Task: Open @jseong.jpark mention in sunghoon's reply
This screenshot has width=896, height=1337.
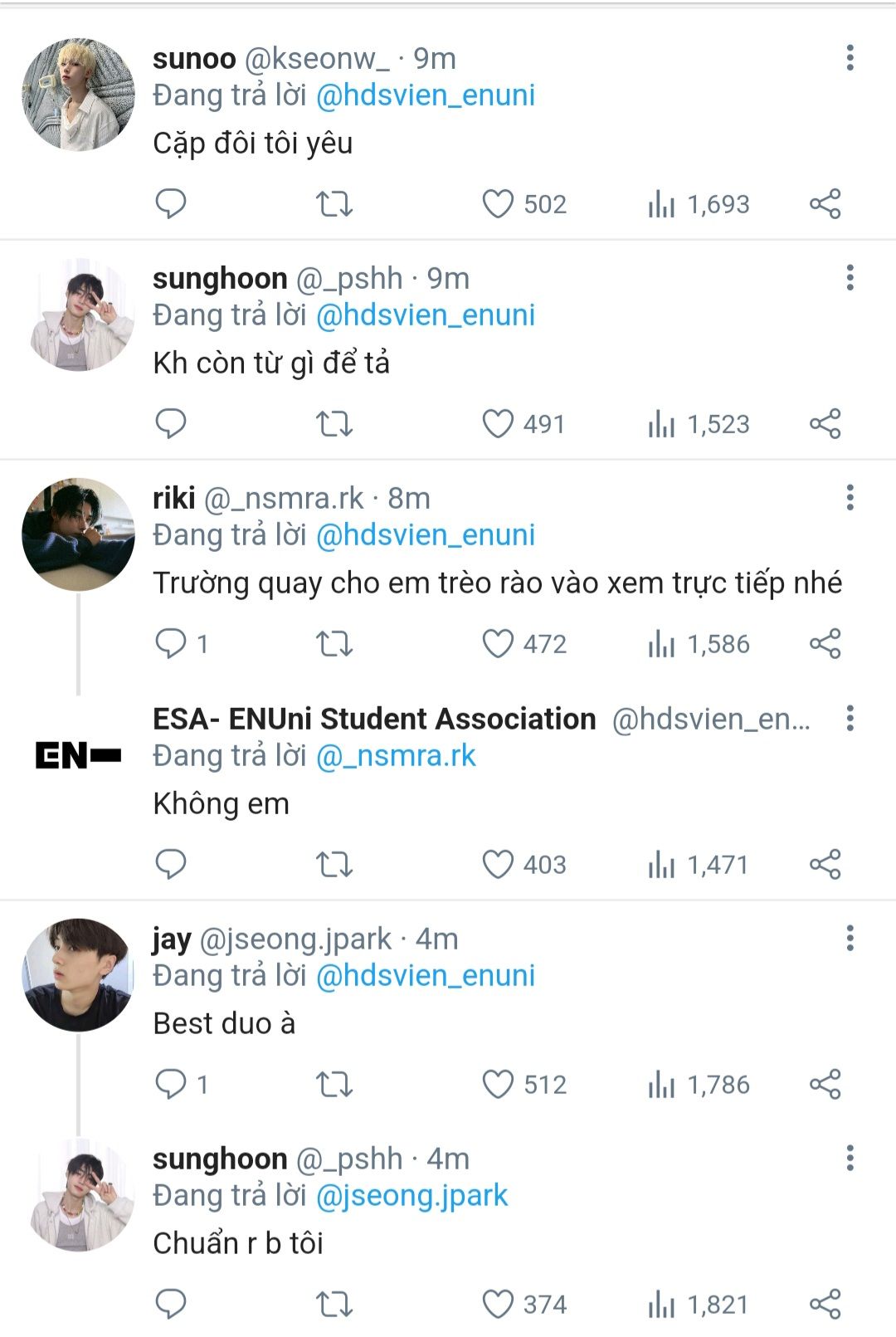Action: 411,1196
